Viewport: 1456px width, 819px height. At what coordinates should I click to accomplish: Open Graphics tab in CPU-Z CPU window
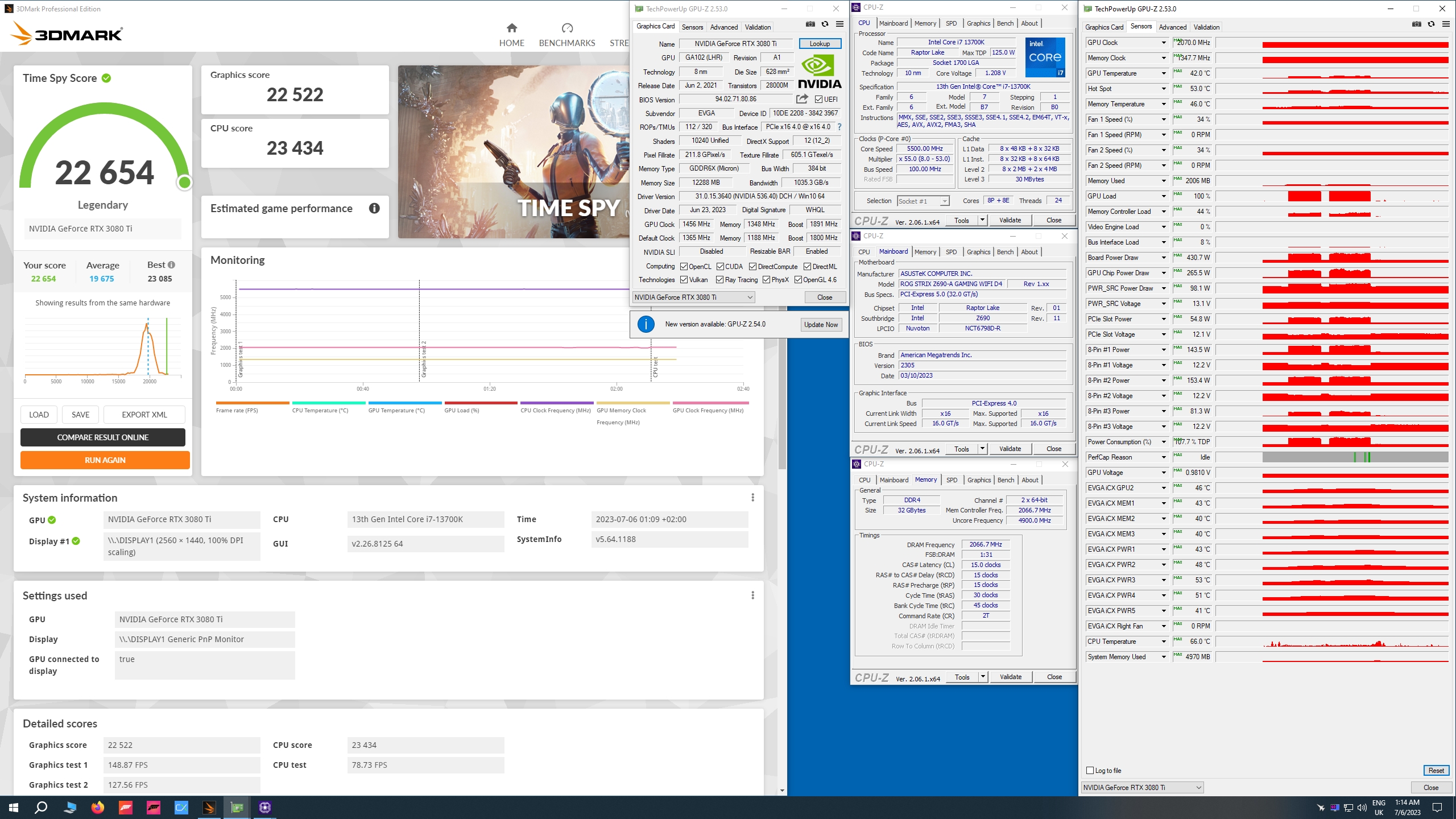(978, 23)
